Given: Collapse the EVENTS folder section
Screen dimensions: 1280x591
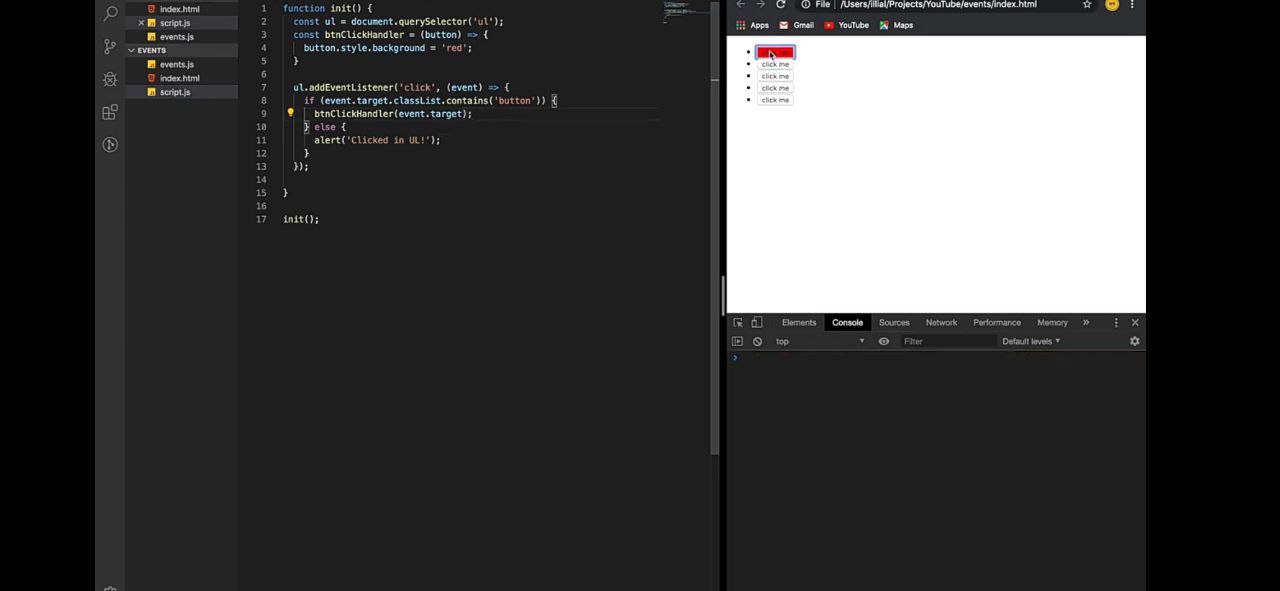Looking at the screenshot, I should [x=152, y=50].
